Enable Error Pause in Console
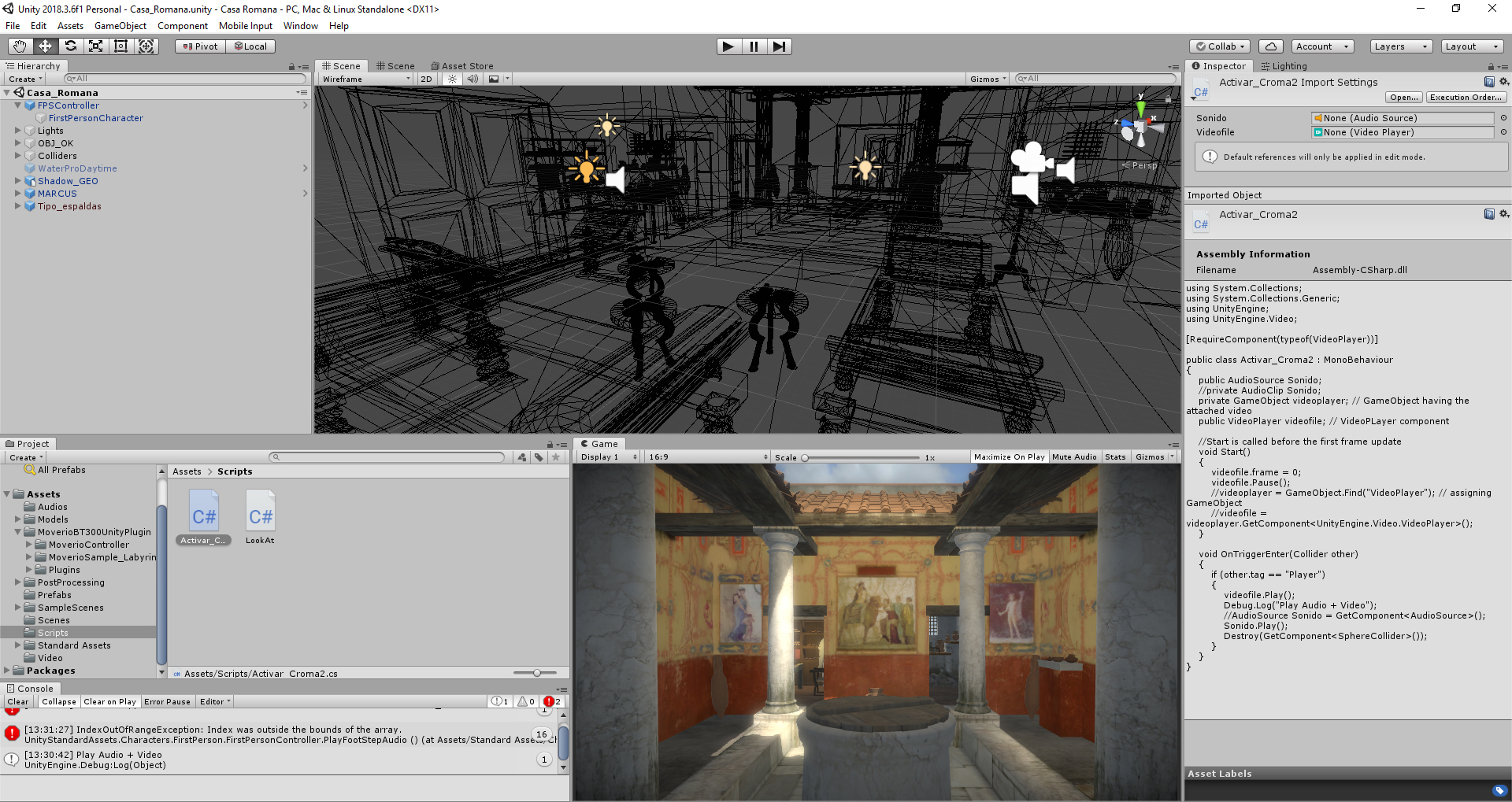The width and height of the screenshot is (1512, 802). click(167, 702)
